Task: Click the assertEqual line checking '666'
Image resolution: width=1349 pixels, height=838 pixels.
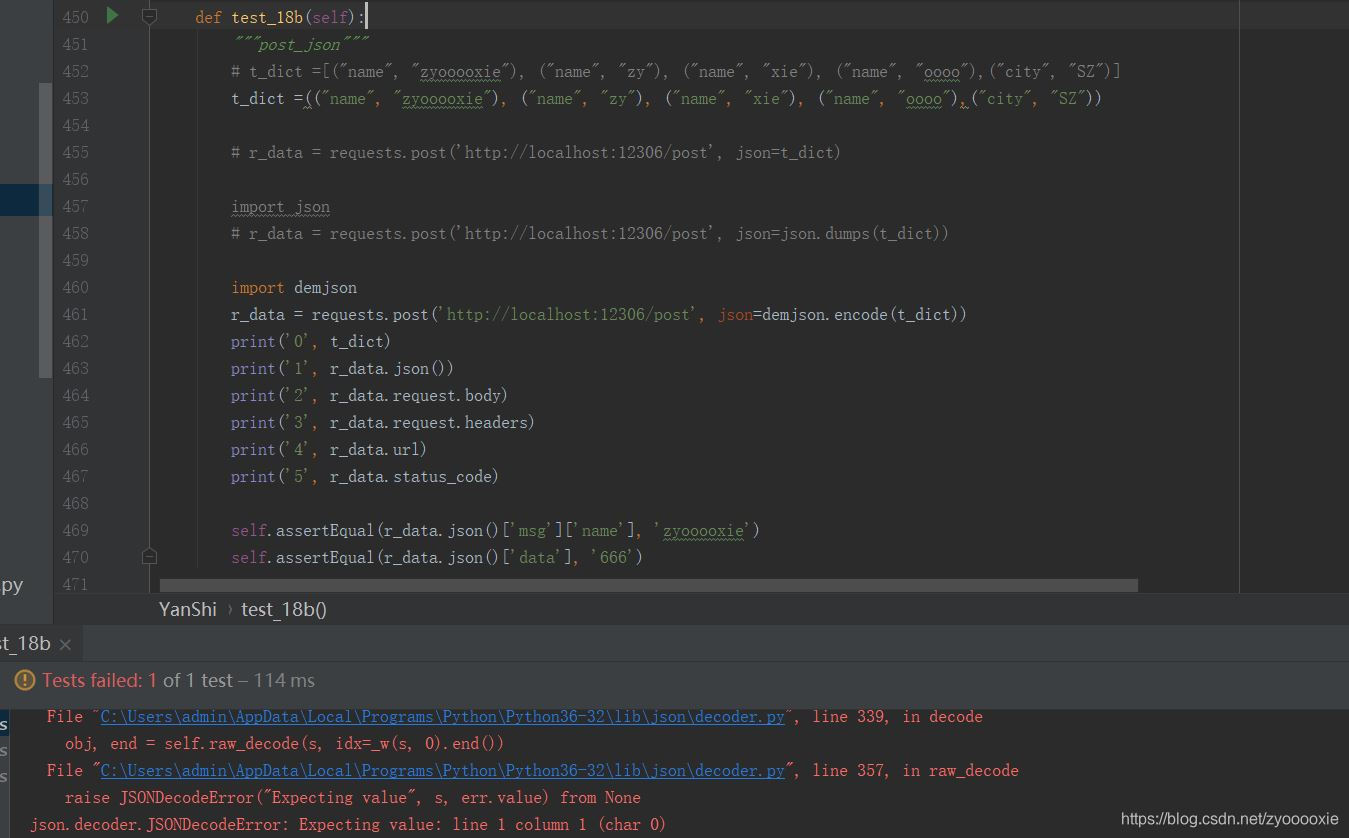Action: (x=437, y=557)
